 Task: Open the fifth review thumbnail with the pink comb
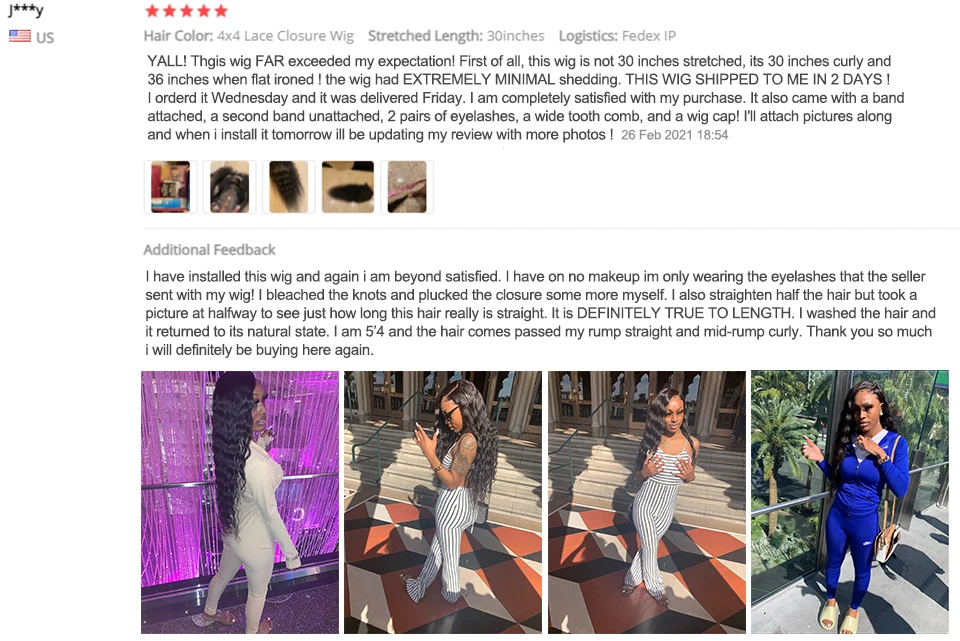pos(407,187)
